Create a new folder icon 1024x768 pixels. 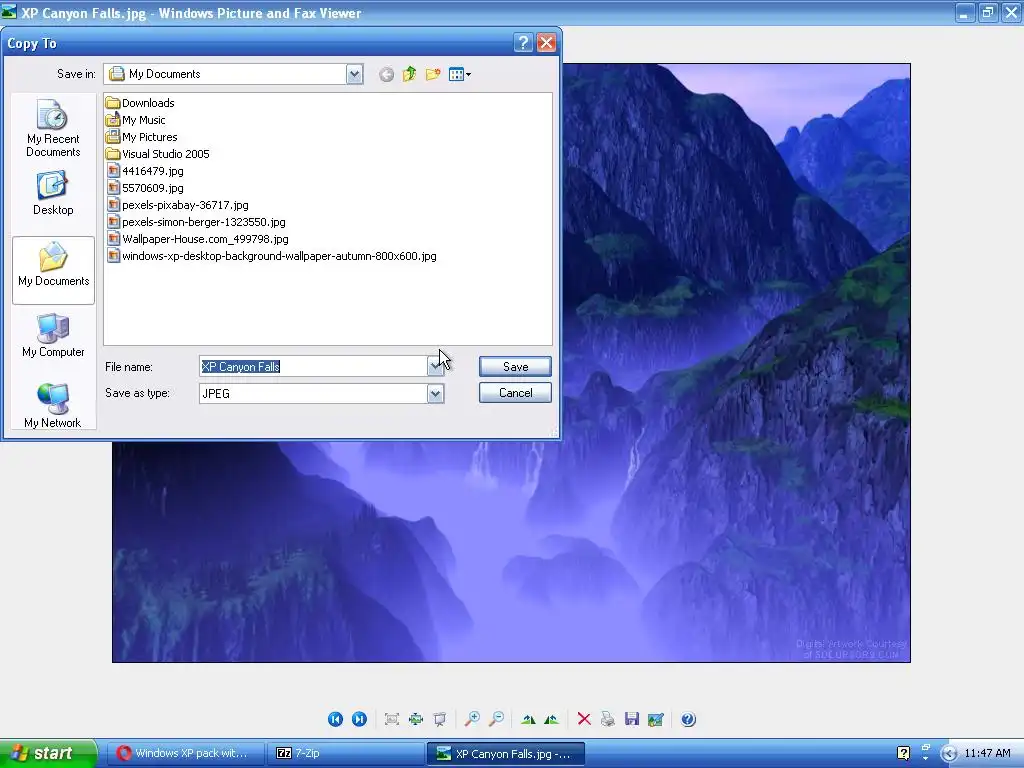(432, 74)
